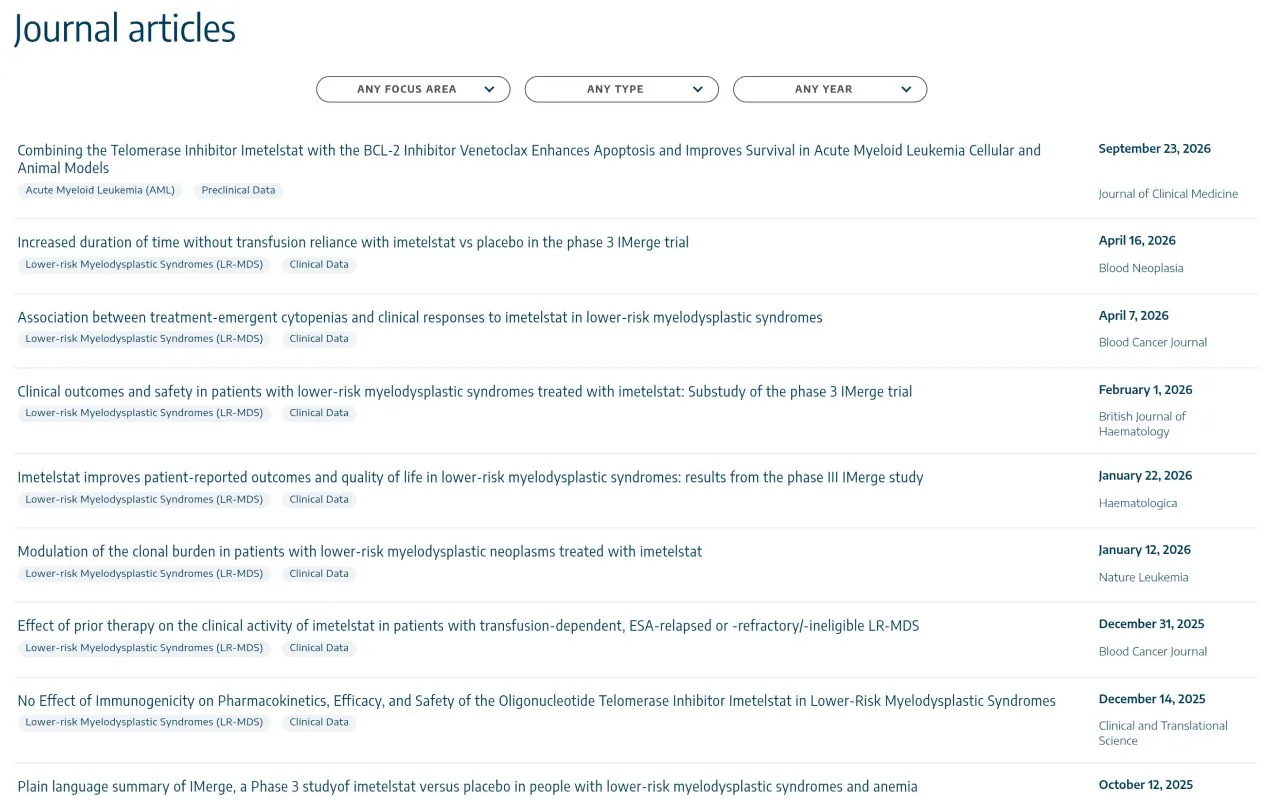Open the Imetelstat with Venetoclax AML article

[x=529, y=159]
